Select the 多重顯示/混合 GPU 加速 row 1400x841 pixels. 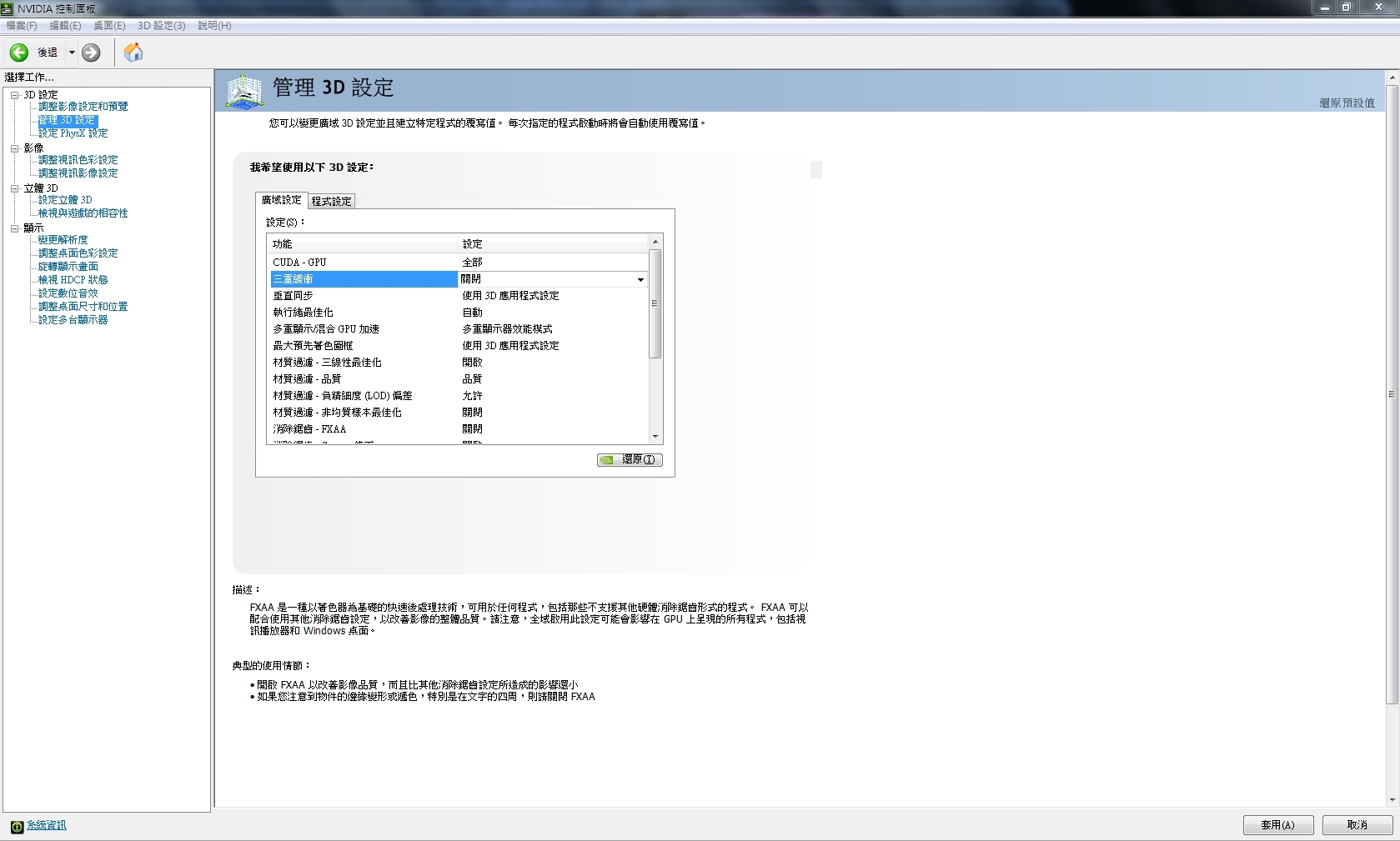pyautogui.click(x=459, y=329)
